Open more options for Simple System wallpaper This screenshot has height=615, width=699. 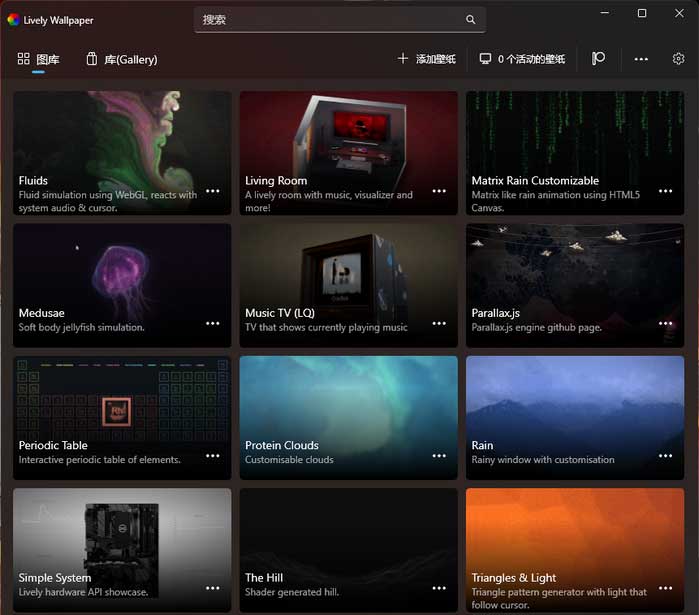click(213, 588)
